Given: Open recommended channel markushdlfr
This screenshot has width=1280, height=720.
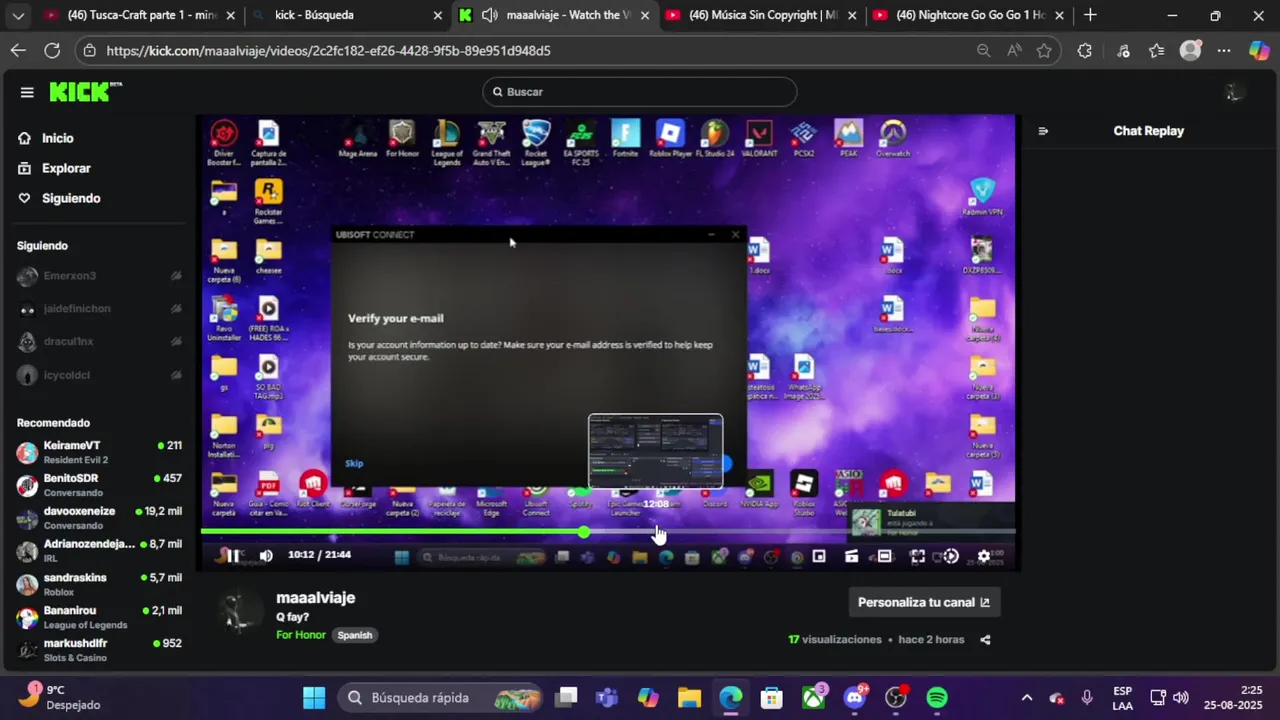Looking at the screenshot, I should (x=98, y=650).
